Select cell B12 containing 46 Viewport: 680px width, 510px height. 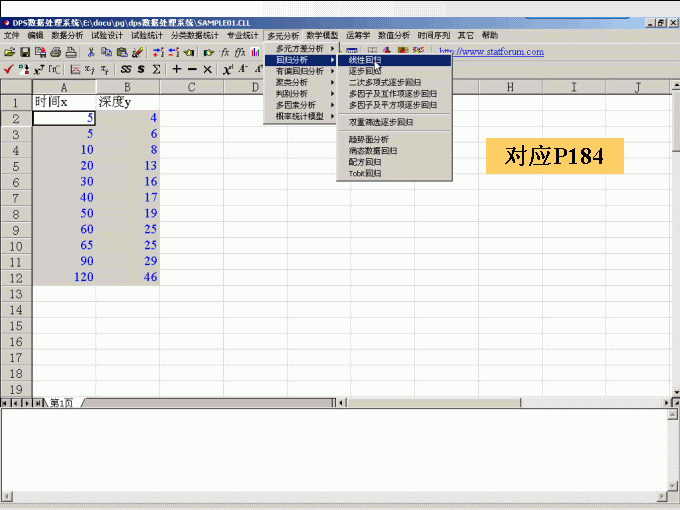point(128,277)
